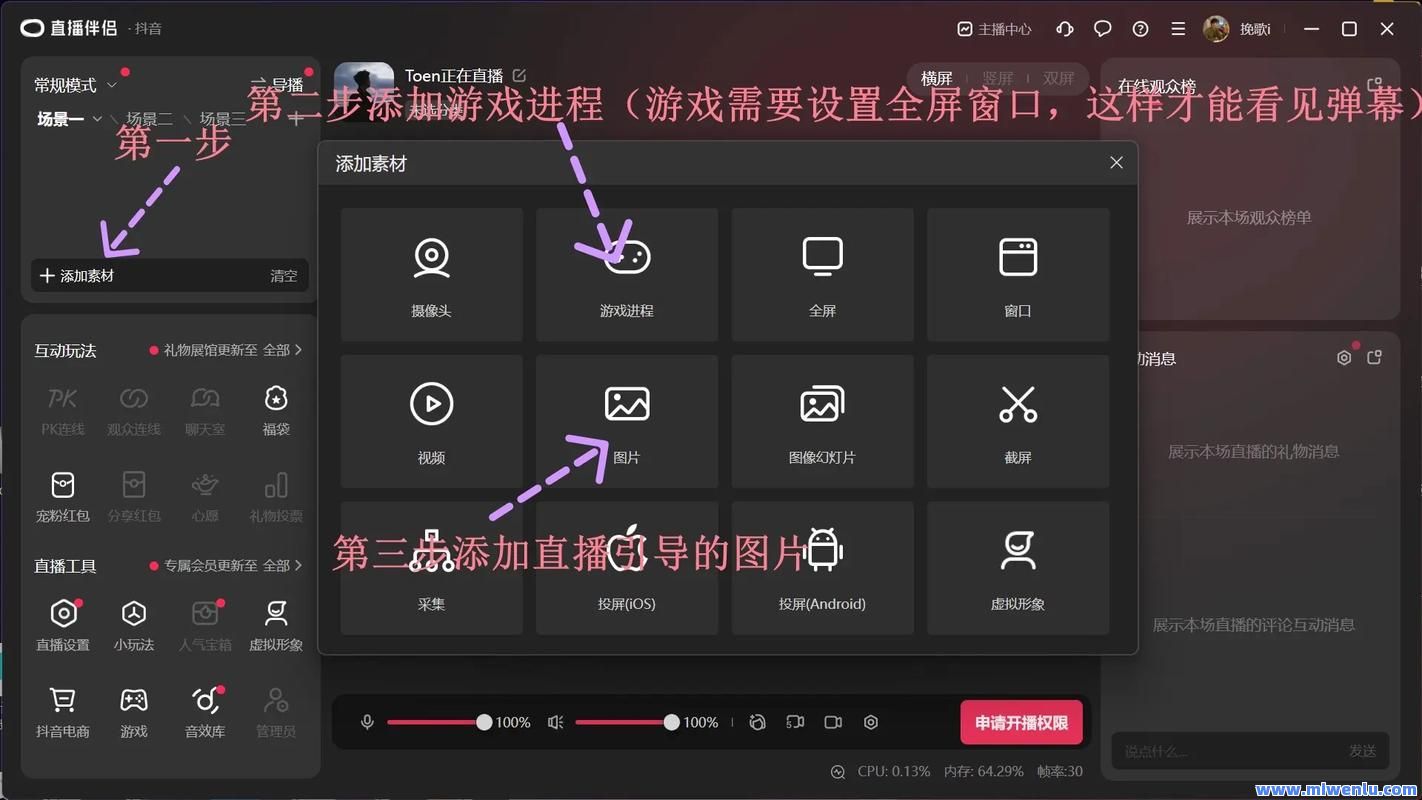1422x800 pixels.
Task: Open the 音效库 sound effects library
Action: click(205, 712)
